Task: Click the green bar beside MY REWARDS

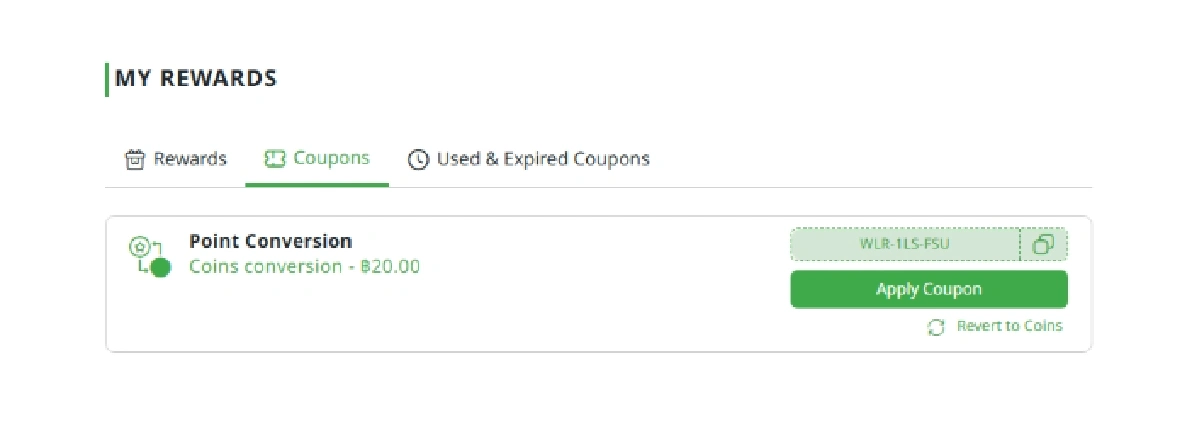Action: [x=107, y=79]
